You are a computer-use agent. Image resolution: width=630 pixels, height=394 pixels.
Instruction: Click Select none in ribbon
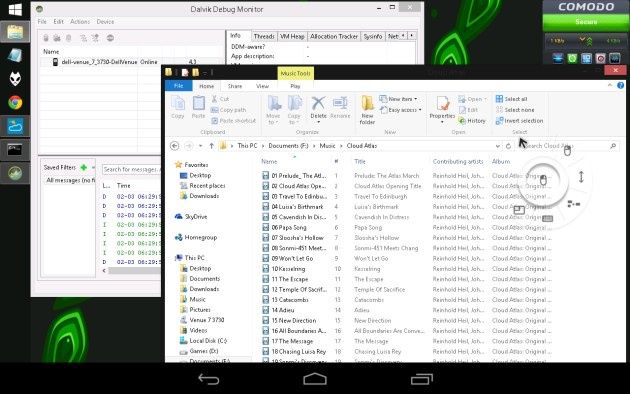(515, 110)
